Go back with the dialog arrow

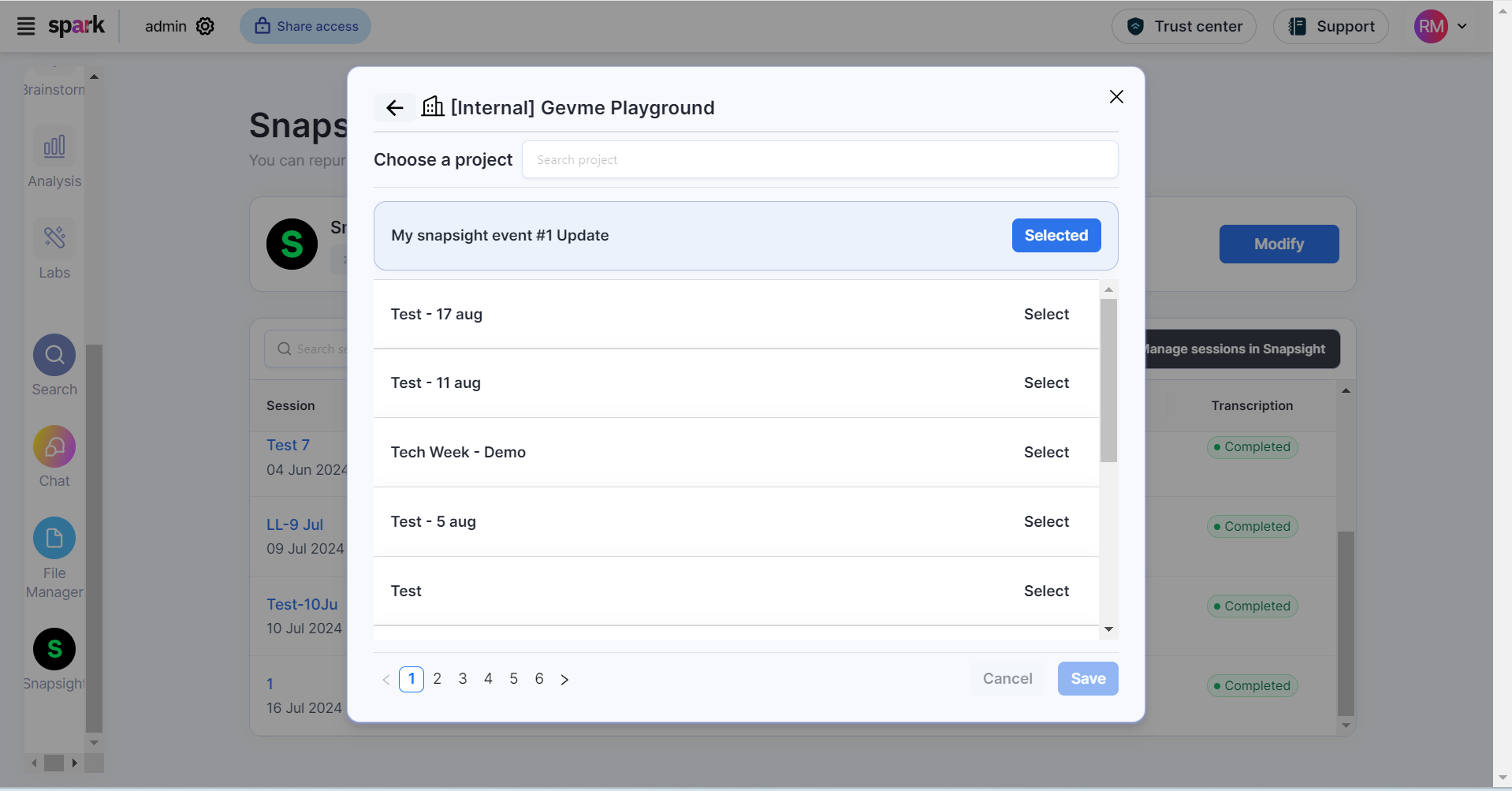point(395,108)
